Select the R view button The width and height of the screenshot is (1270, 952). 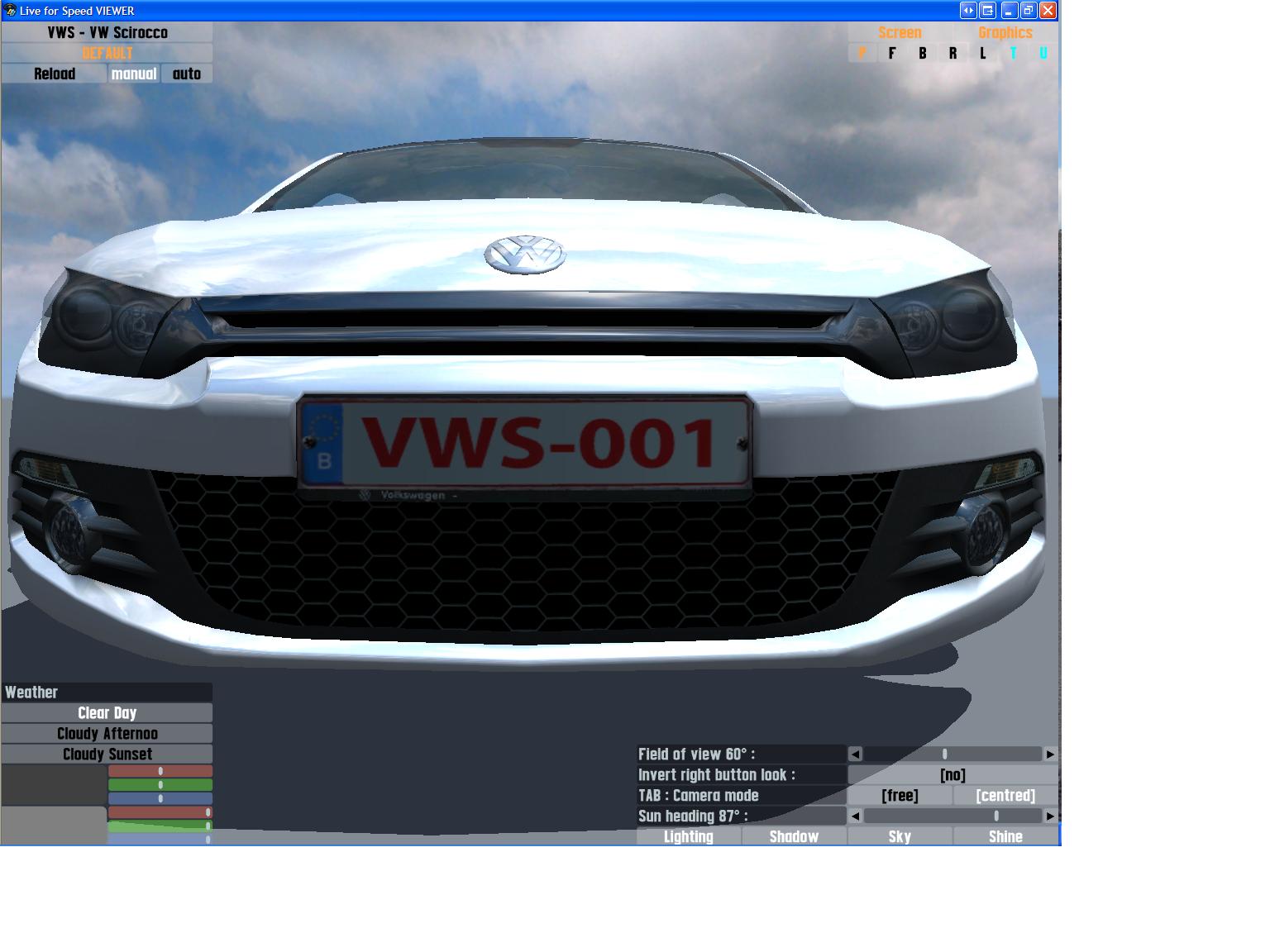953,53
